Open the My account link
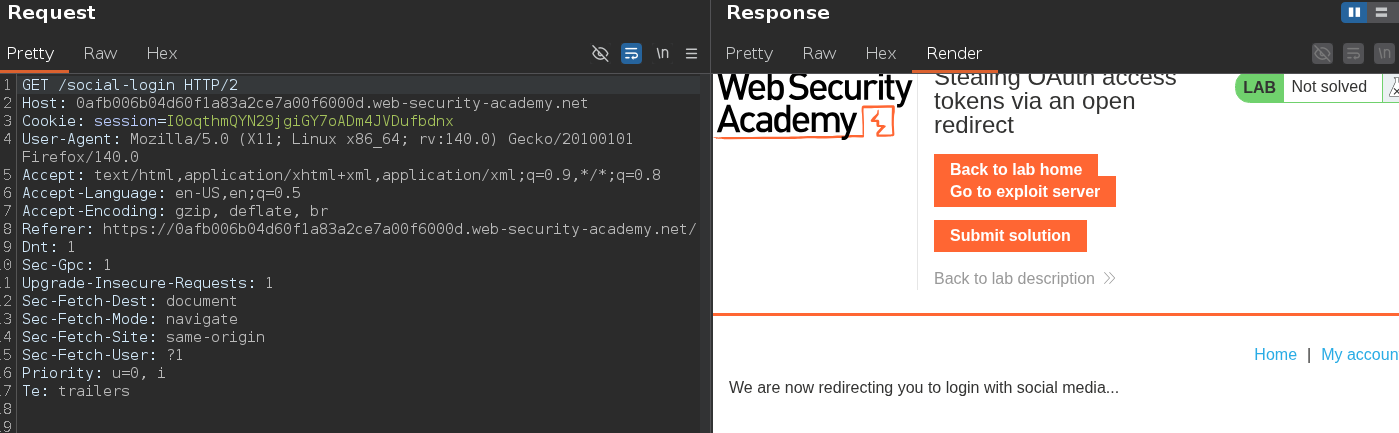The image size is (1399, 433). (x=1360, y=354)
